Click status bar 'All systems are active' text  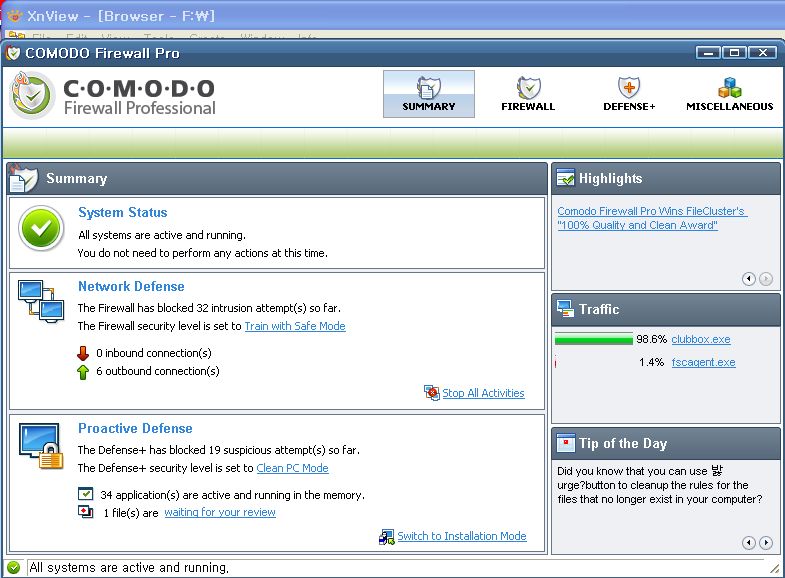tap(129, 568)
